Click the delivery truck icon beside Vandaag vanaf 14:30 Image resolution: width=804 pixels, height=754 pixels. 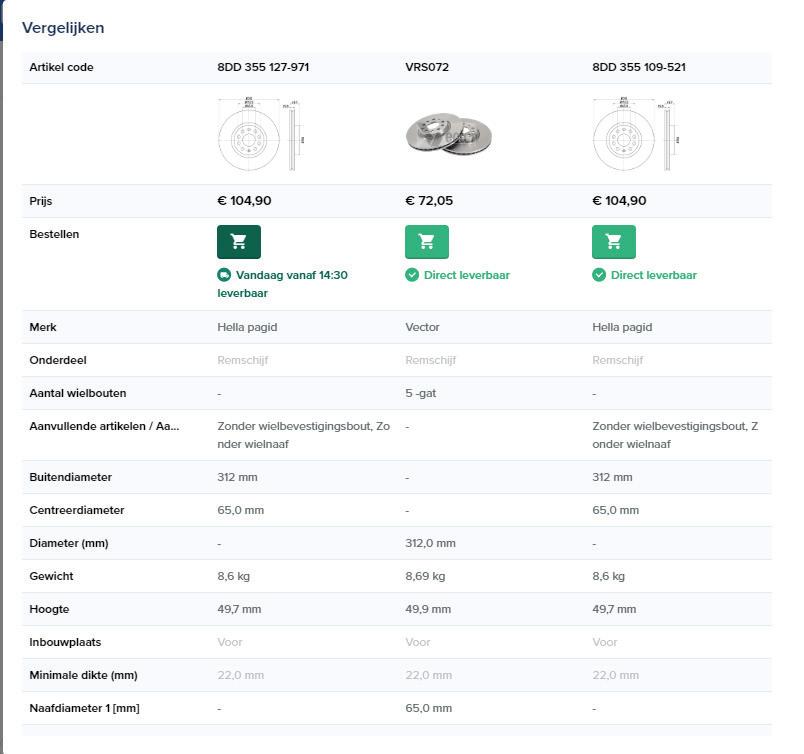click(224, 275)
